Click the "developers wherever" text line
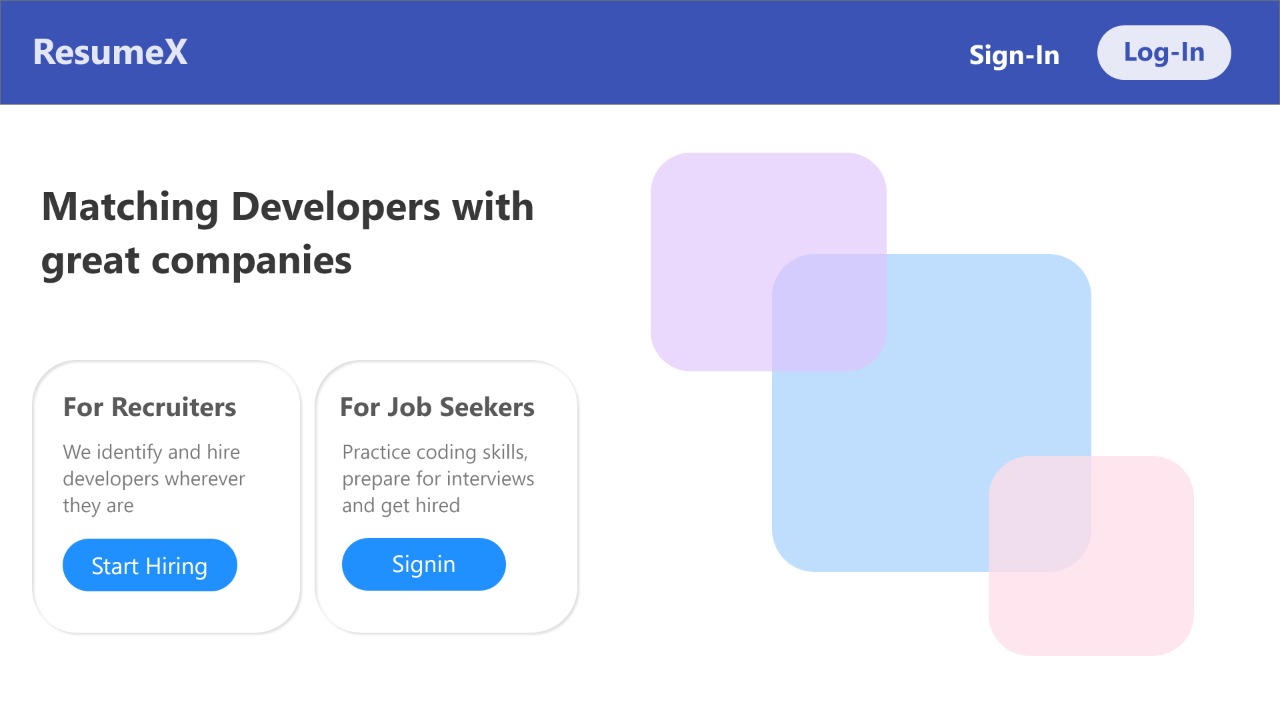The width and height of the screenshot is (1280, 720). 154,479
